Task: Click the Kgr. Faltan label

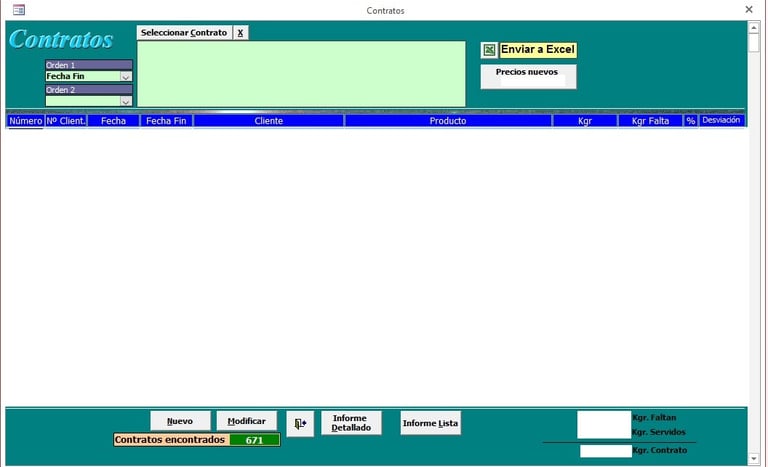Action: [x=654, y=418]
